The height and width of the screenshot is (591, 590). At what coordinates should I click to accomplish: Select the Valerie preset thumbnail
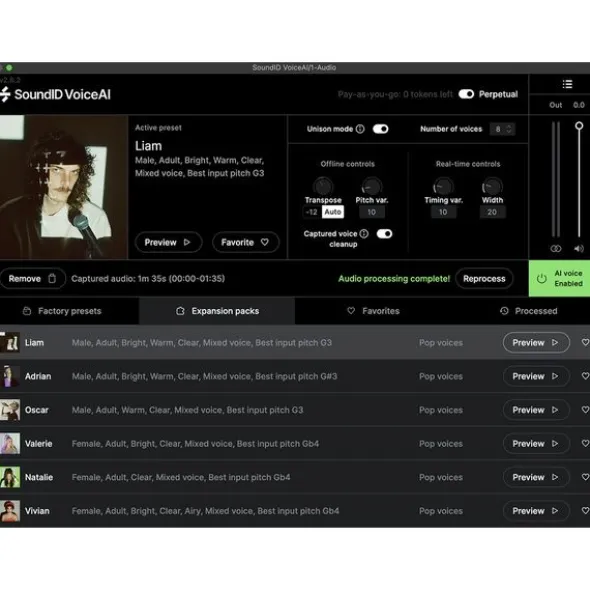coord(10,444)
